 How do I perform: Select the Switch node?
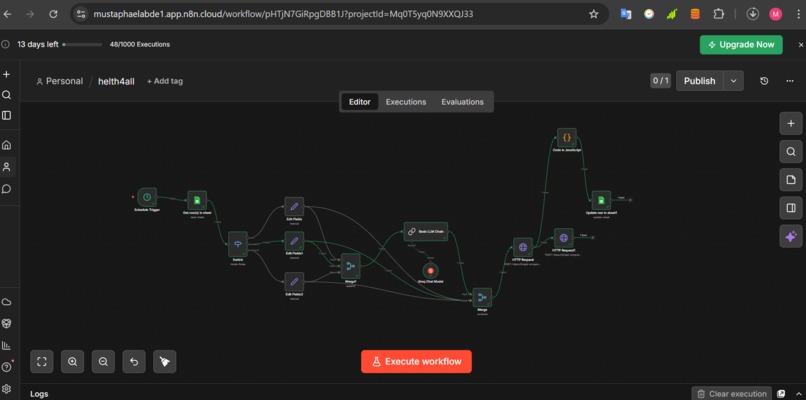tap(238, 244)
